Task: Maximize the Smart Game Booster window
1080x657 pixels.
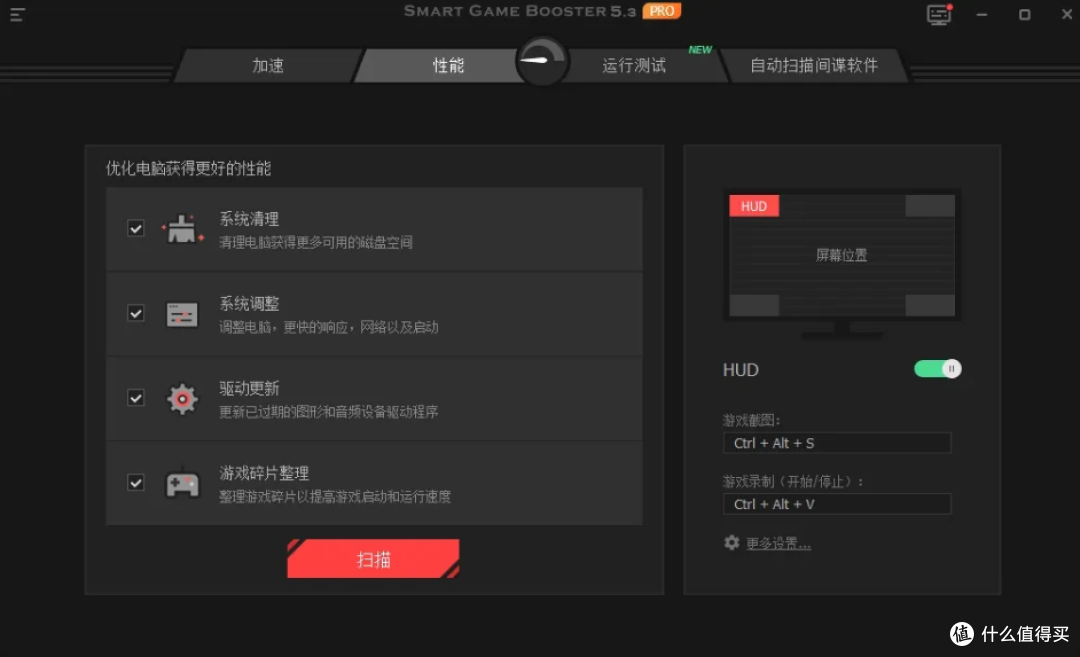Action: pyautogui.click(x=1024, y=14)
